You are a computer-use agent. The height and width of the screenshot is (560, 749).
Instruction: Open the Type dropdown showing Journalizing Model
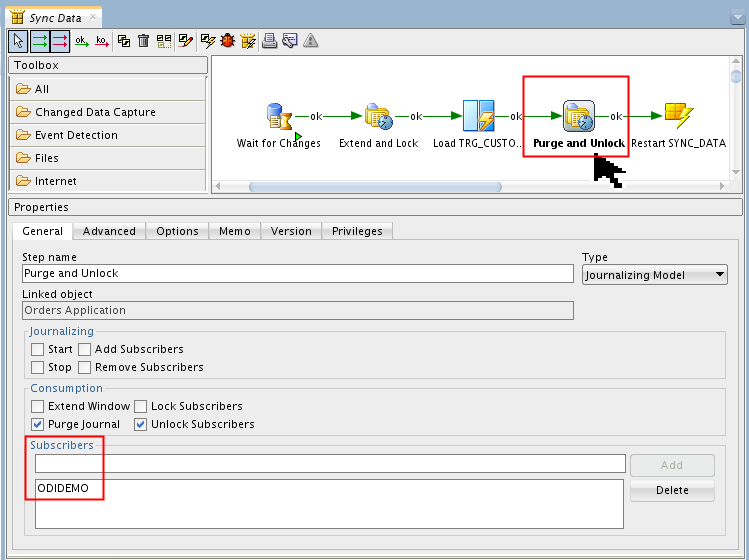click(654, 275)
